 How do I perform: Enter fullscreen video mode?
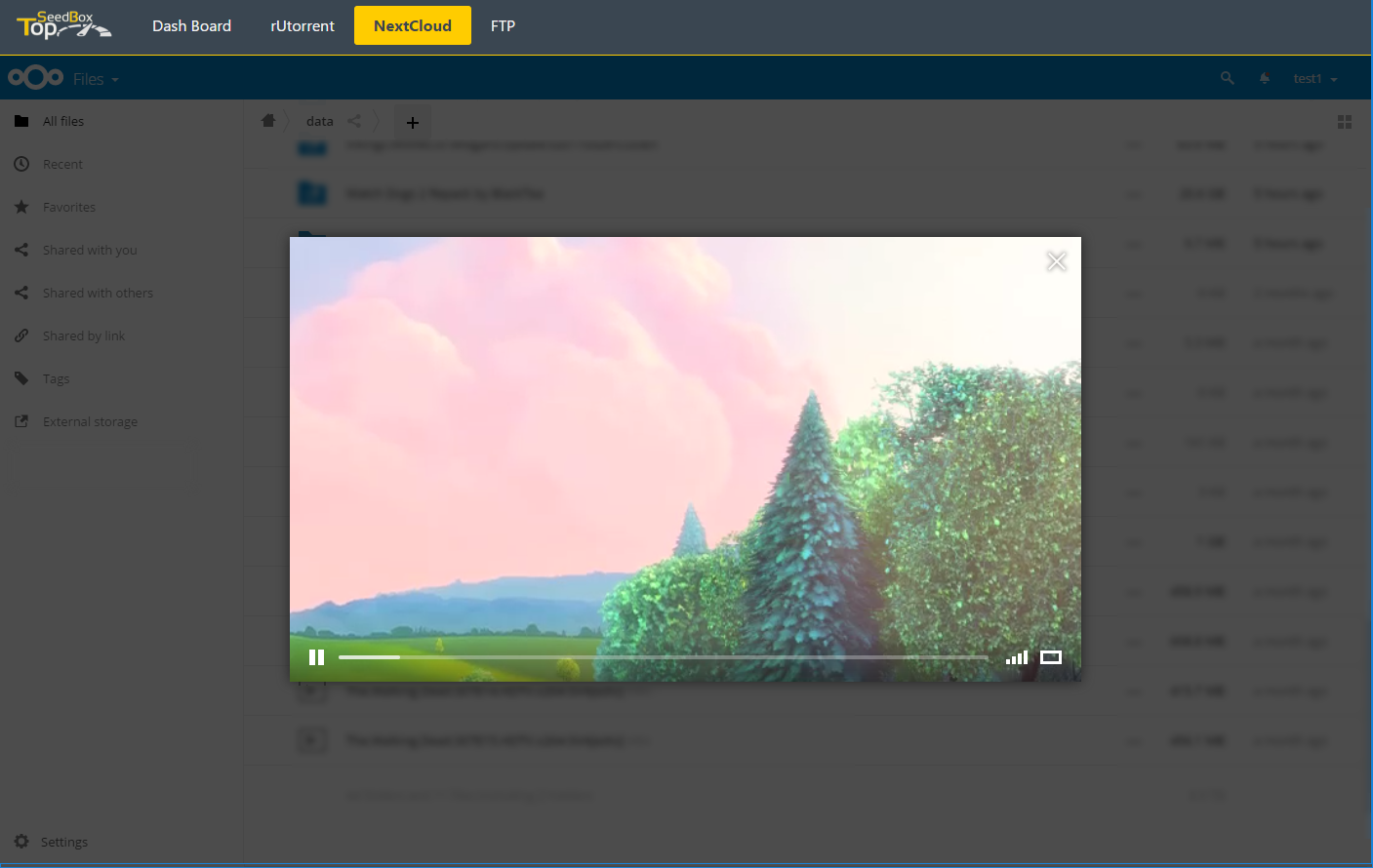pyautogui.click(x=1051, y=657)
